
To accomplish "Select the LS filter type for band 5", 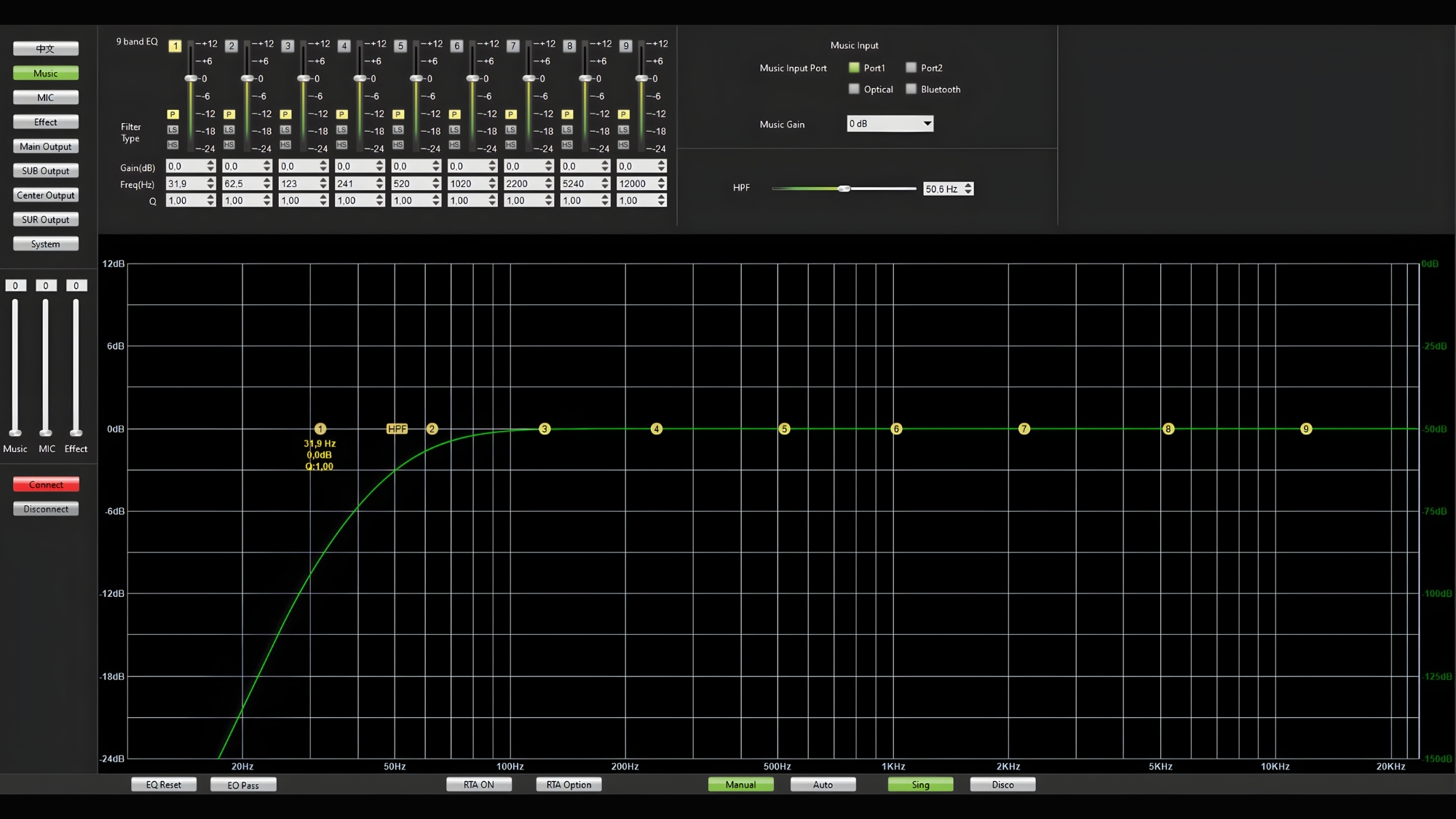I will point(398,130).
